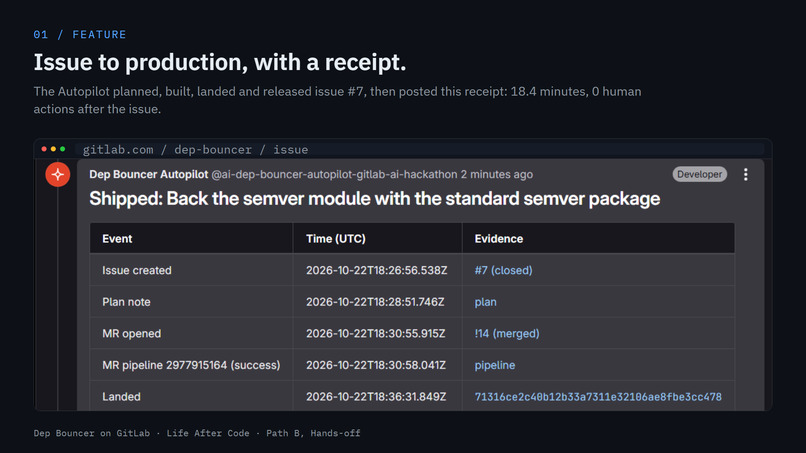Image resolution: width=806 pixels, height=453 pixels.
Task: Open the plan evidence link
Action: (x=485, y=302)
